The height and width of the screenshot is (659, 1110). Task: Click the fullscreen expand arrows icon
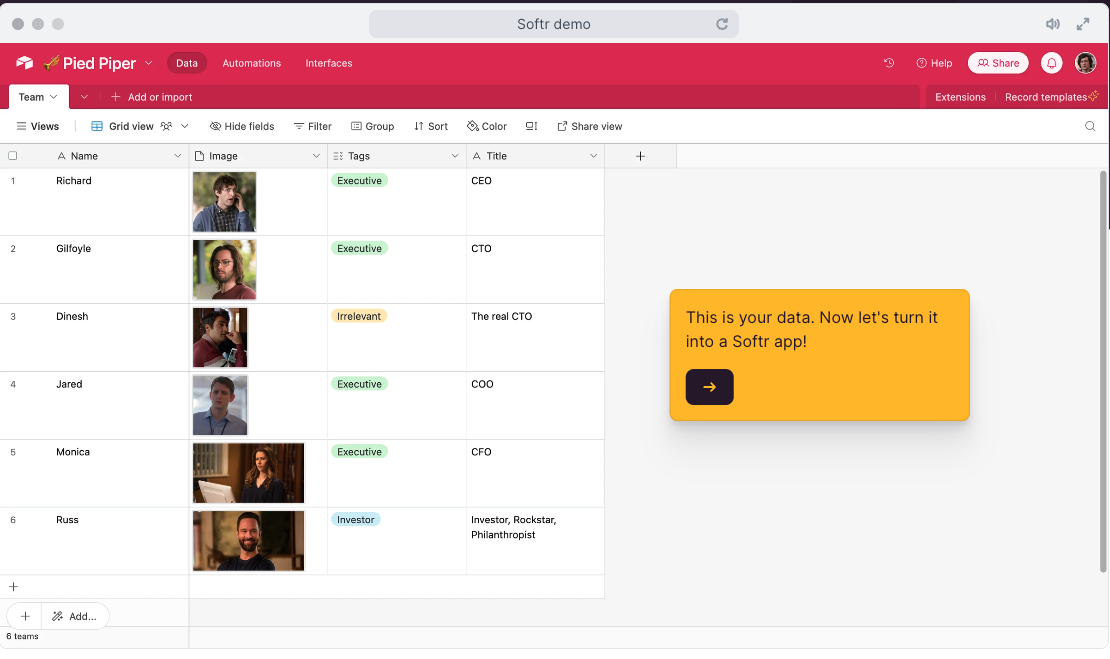click(x=1083, y=24)
